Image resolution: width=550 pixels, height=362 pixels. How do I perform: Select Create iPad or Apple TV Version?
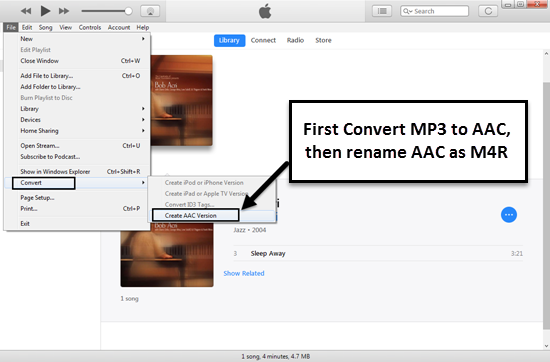pos(213,194)
